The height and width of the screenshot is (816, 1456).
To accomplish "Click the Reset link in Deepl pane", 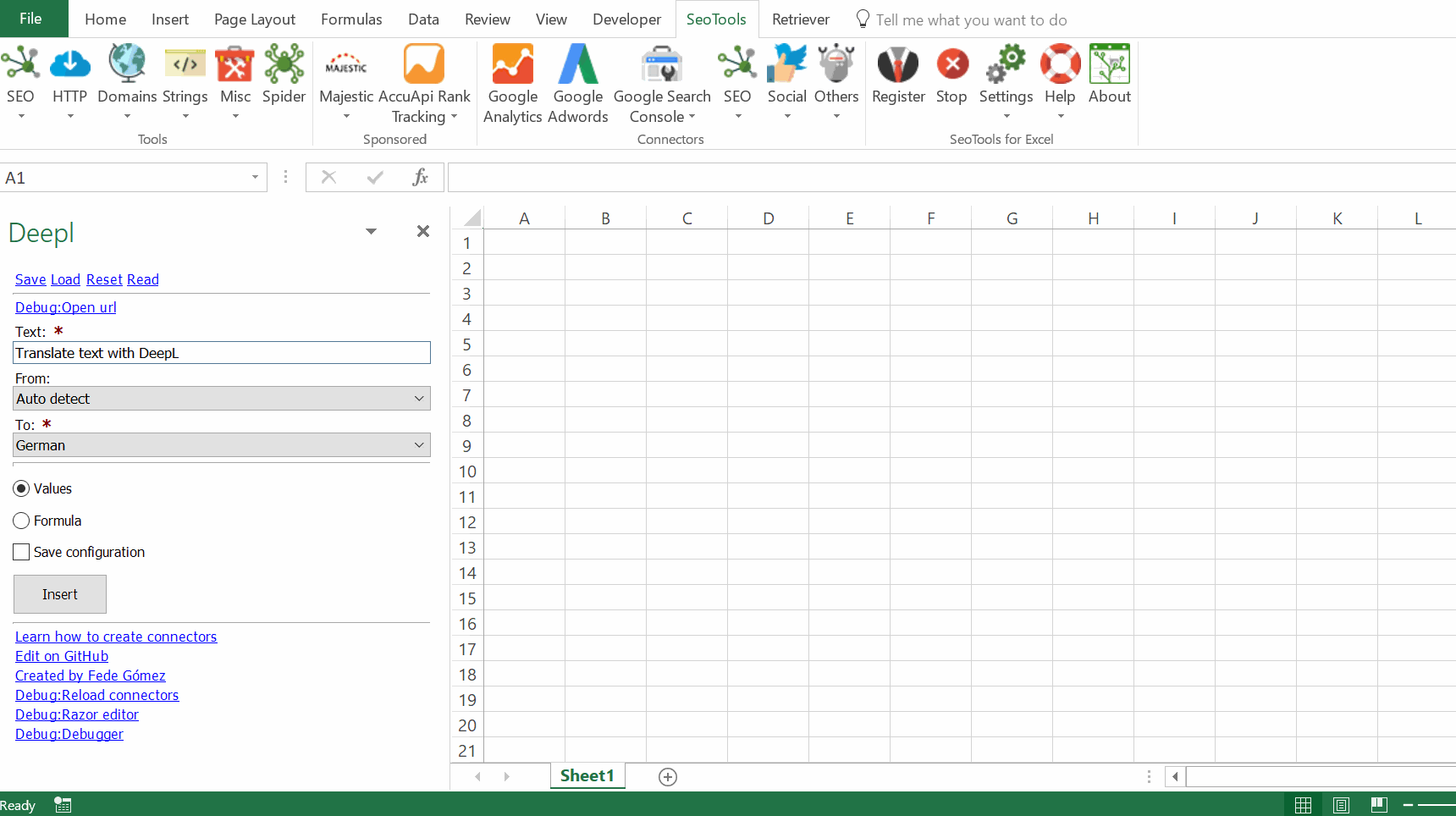I will click(104, 279).
